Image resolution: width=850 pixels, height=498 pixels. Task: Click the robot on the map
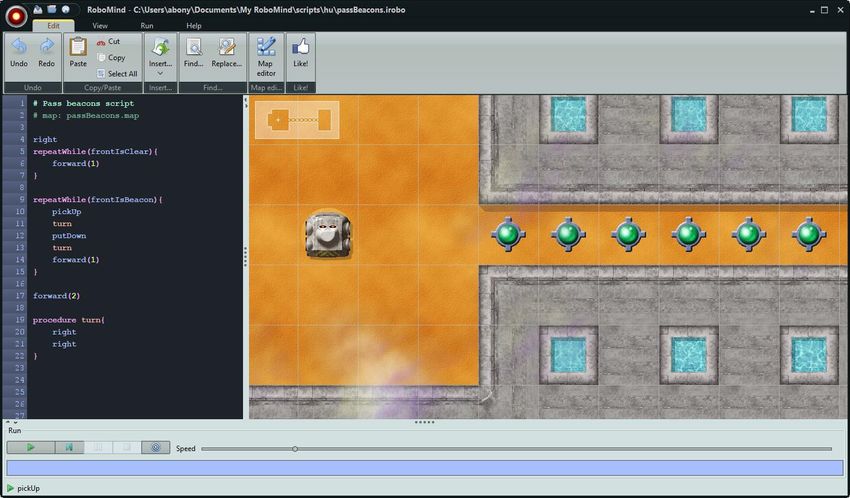coord(327,235)
